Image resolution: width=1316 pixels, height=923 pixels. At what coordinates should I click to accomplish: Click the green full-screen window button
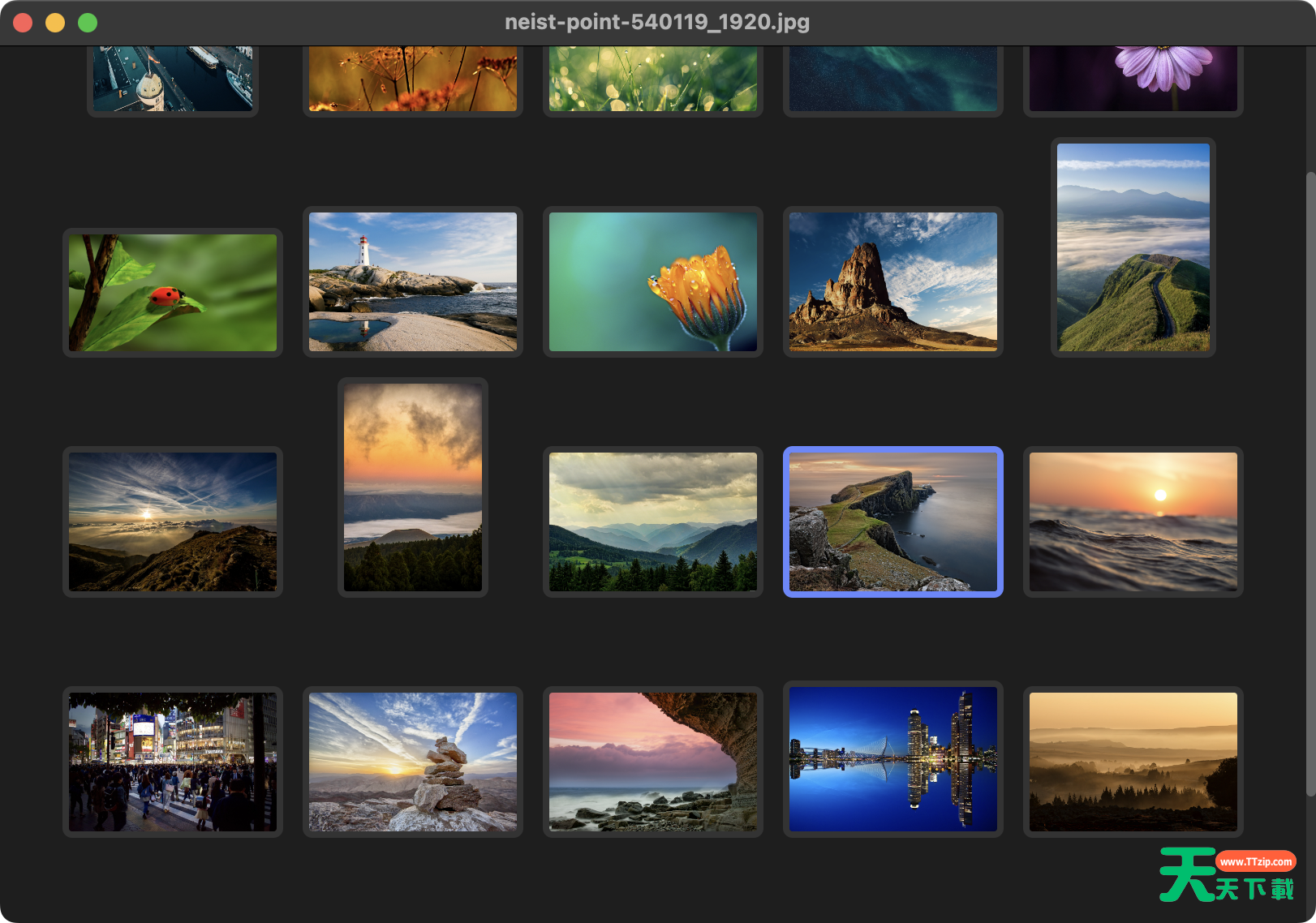point(86,23)
